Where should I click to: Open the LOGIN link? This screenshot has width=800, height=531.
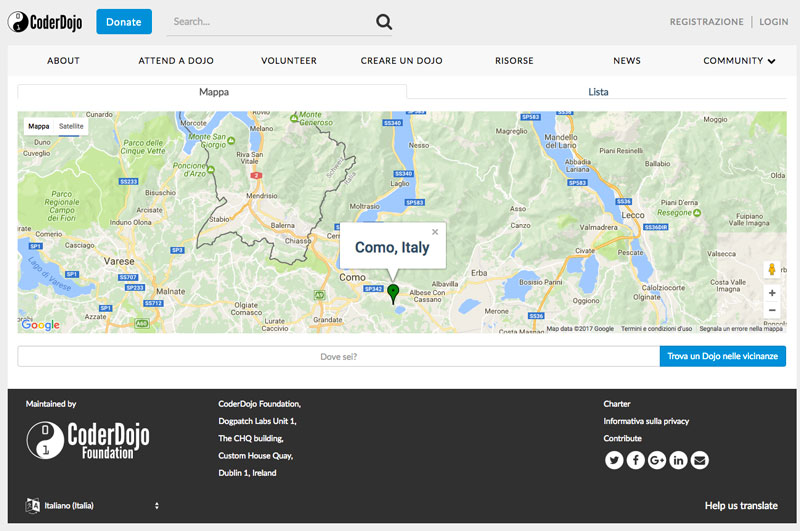tap(773, 22)
